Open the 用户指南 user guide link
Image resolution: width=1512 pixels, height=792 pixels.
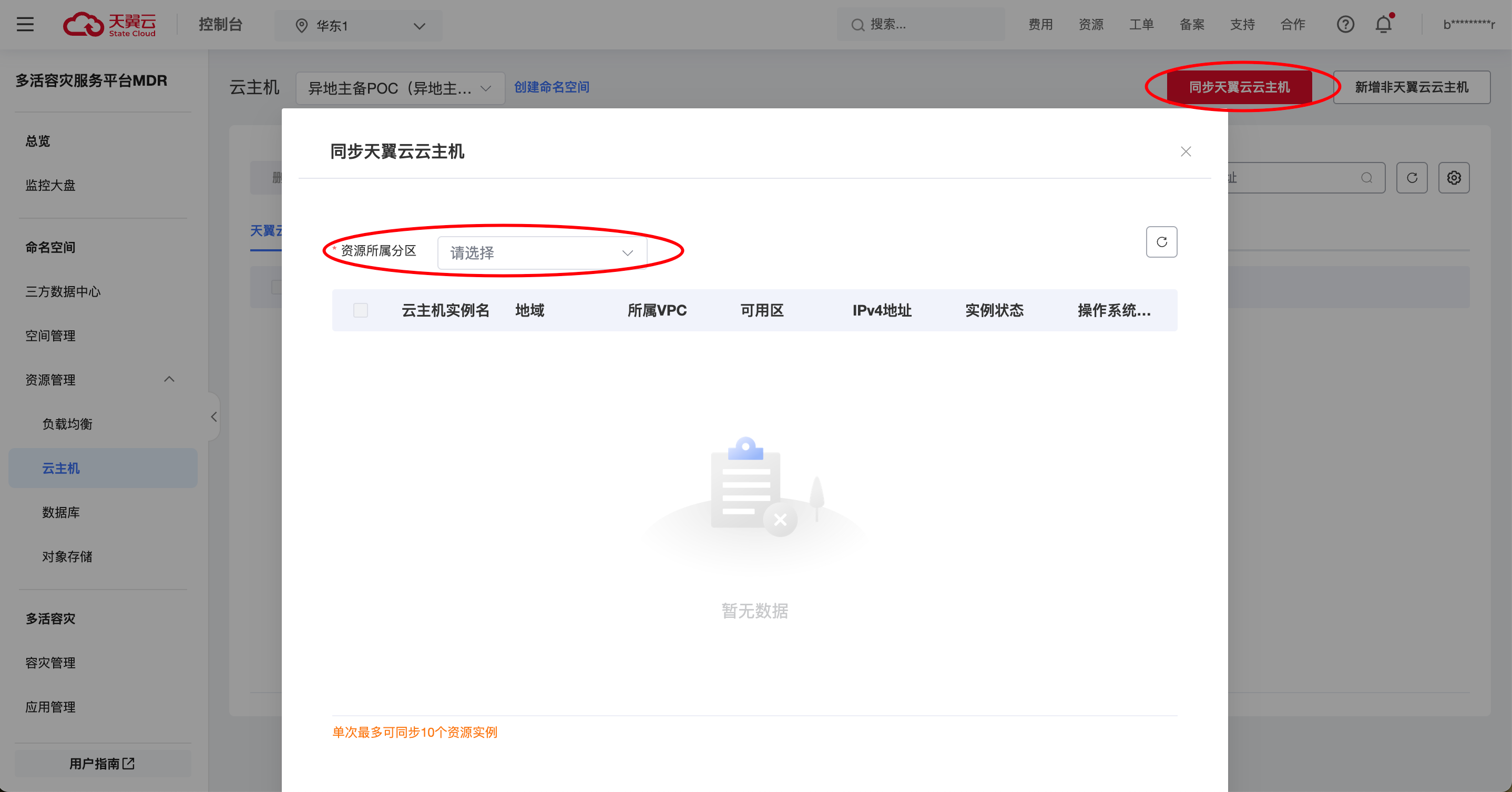point(102,763)
